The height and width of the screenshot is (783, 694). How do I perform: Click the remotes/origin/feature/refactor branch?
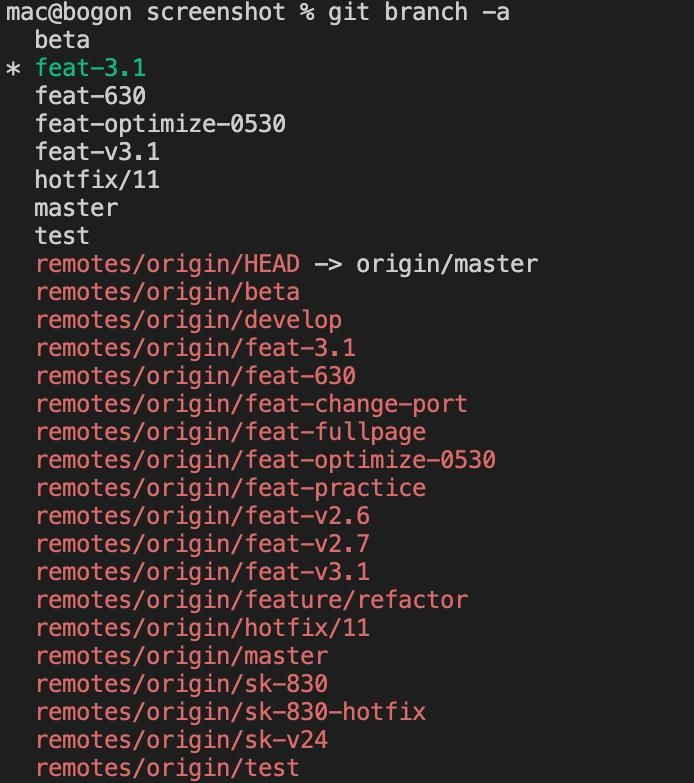[x=251, y=600]
